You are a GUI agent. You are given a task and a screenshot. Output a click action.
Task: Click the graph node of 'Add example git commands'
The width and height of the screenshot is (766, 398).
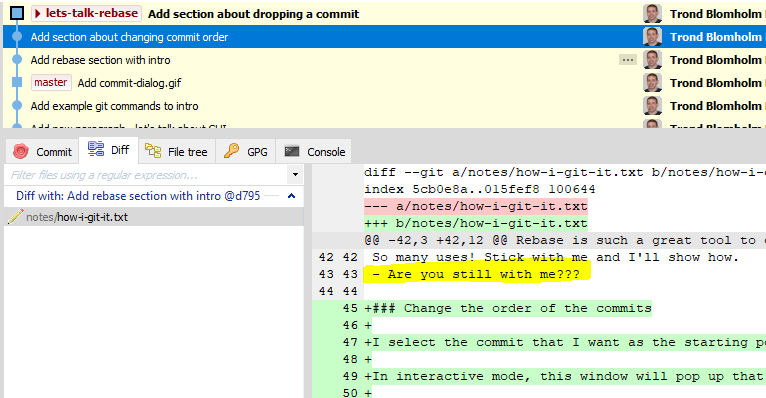pyautogui.click(x=17, y=105)
